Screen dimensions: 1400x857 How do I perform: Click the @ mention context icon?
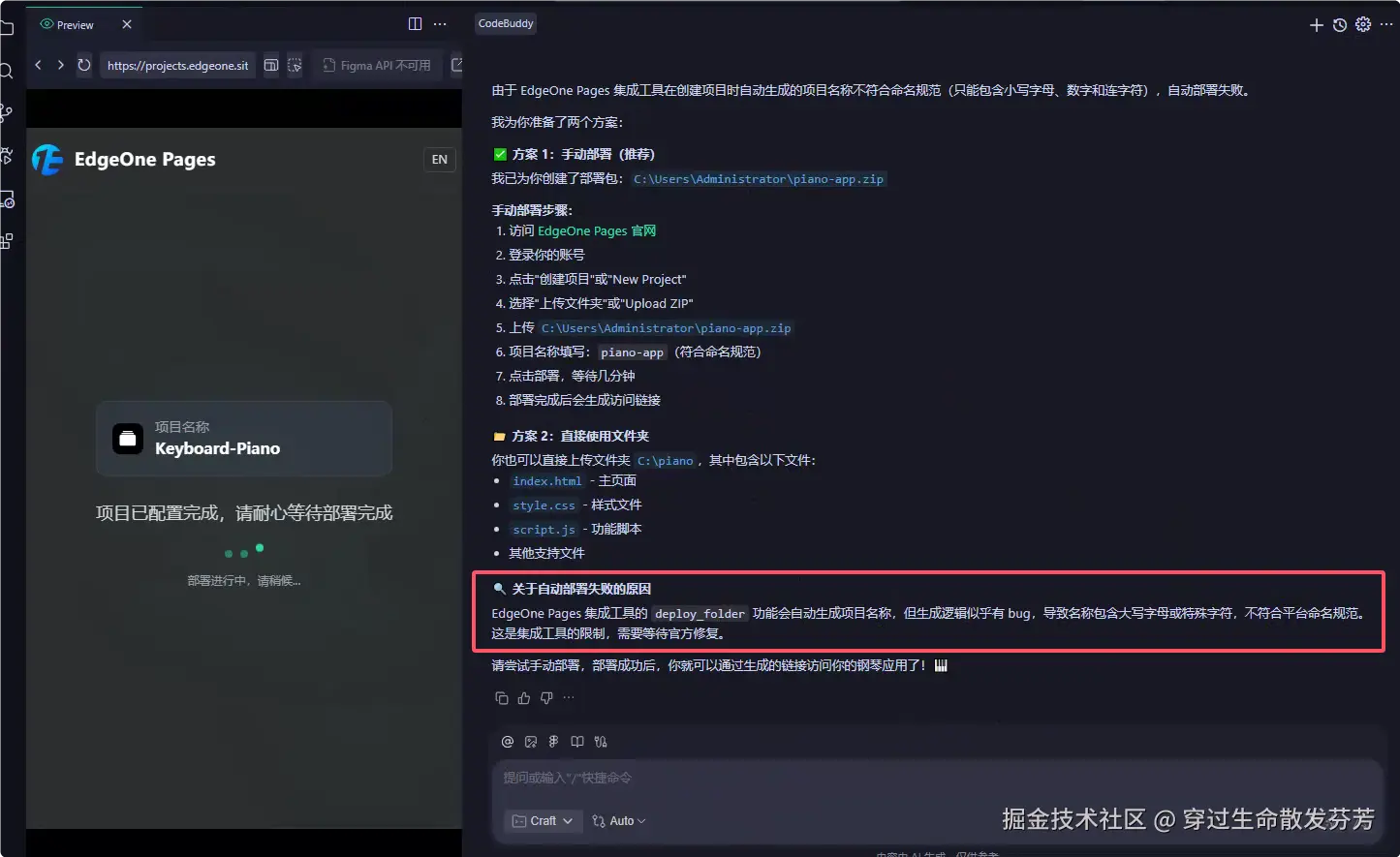(x=507, y=742)
